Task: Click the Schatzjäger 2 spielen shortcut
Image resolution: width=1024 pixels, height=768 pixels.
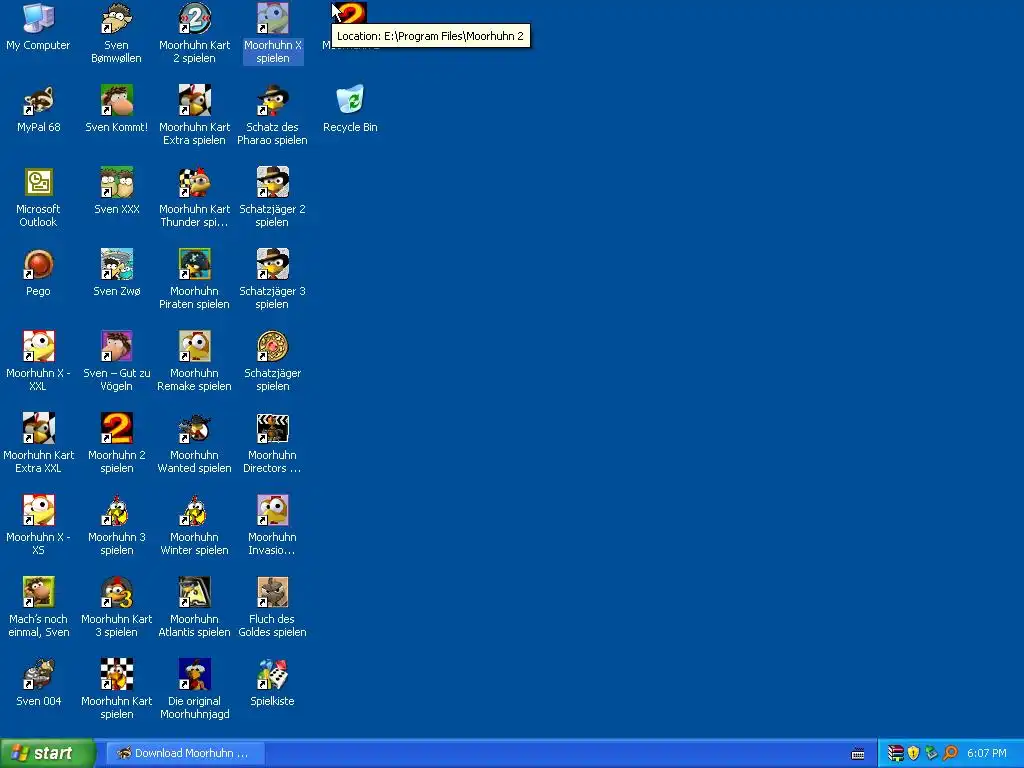Action: (272, 183)
